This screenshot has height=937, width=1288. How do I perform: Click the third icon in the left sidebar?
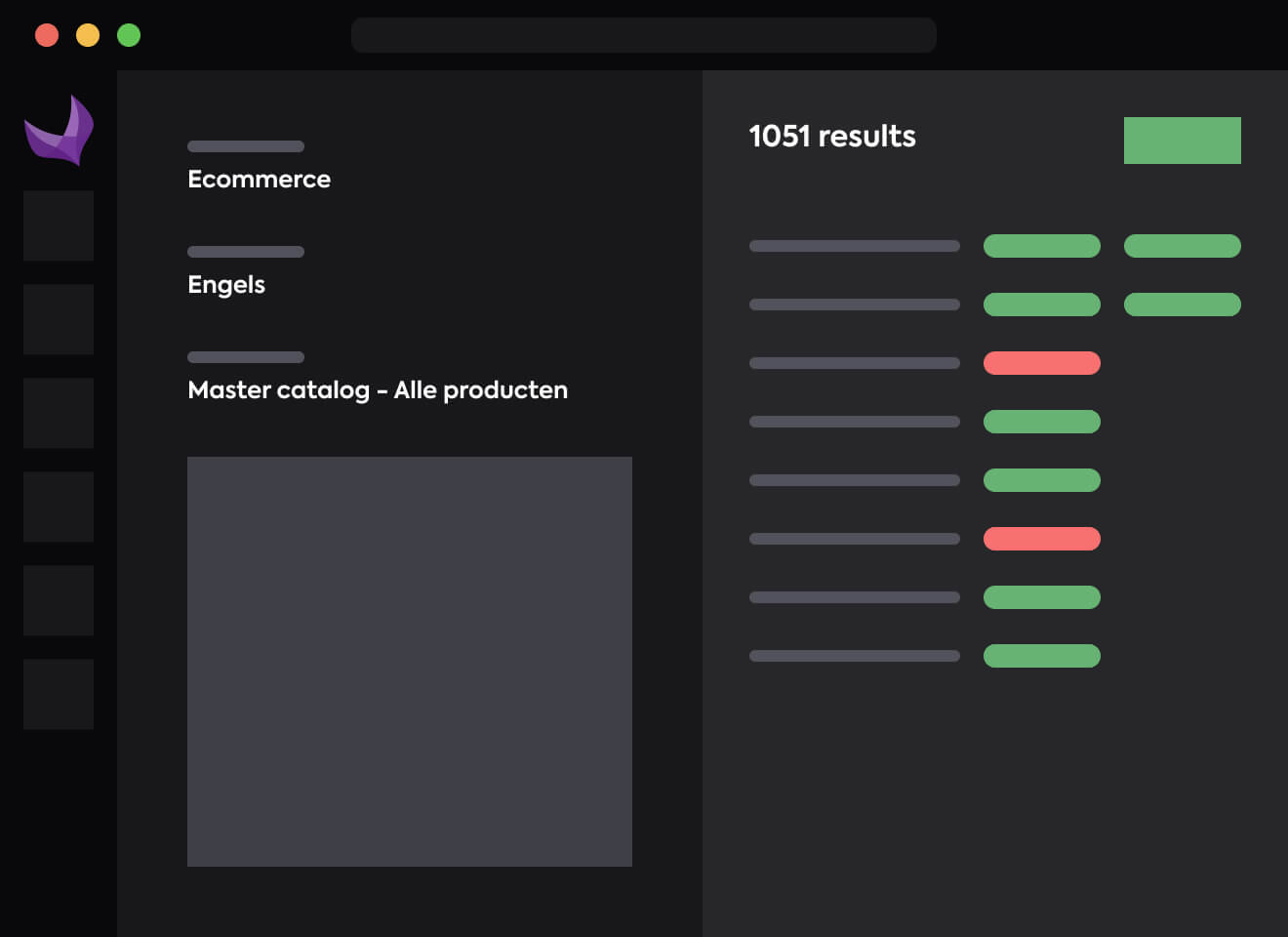58,413
